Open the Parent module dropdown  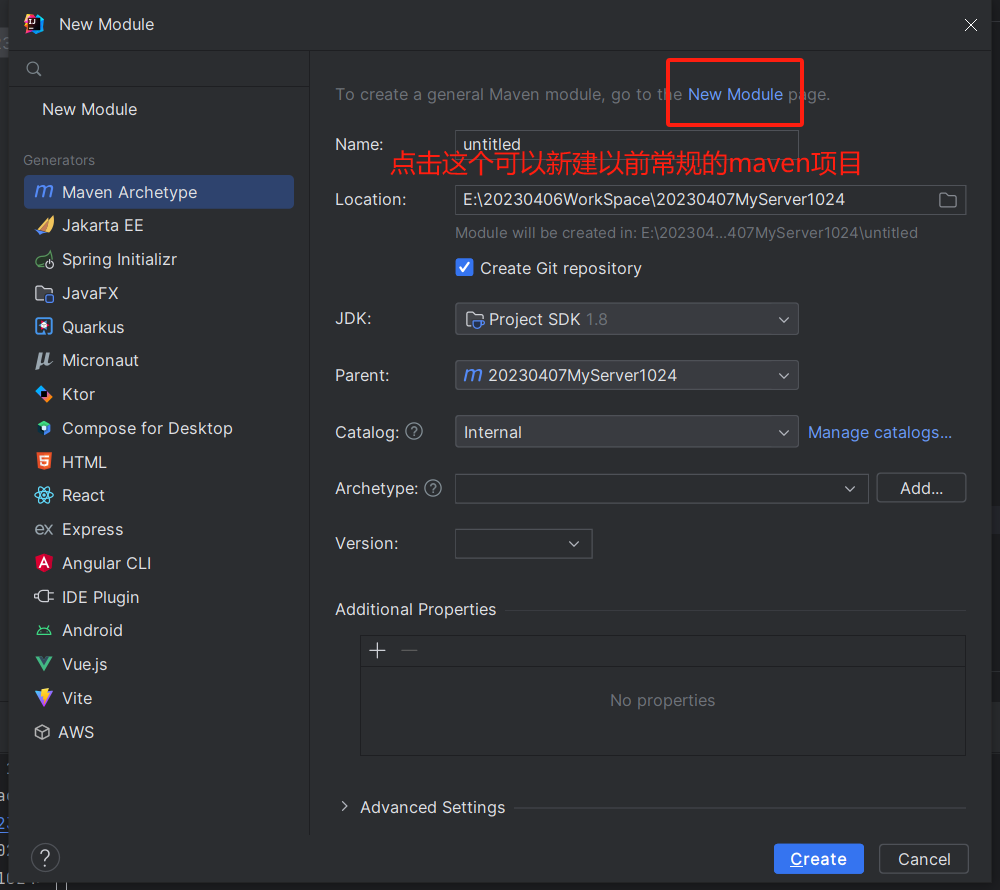pyautogui.click(x=626, y=375)
